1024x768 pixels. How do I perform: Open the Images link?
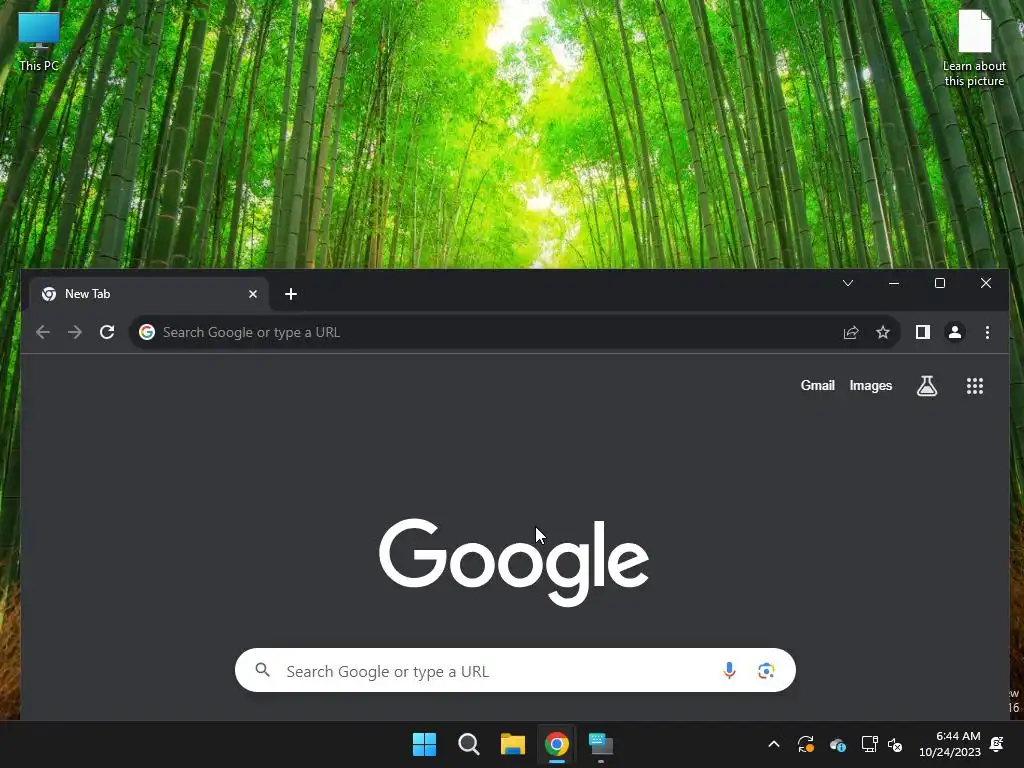coord(871,385)
